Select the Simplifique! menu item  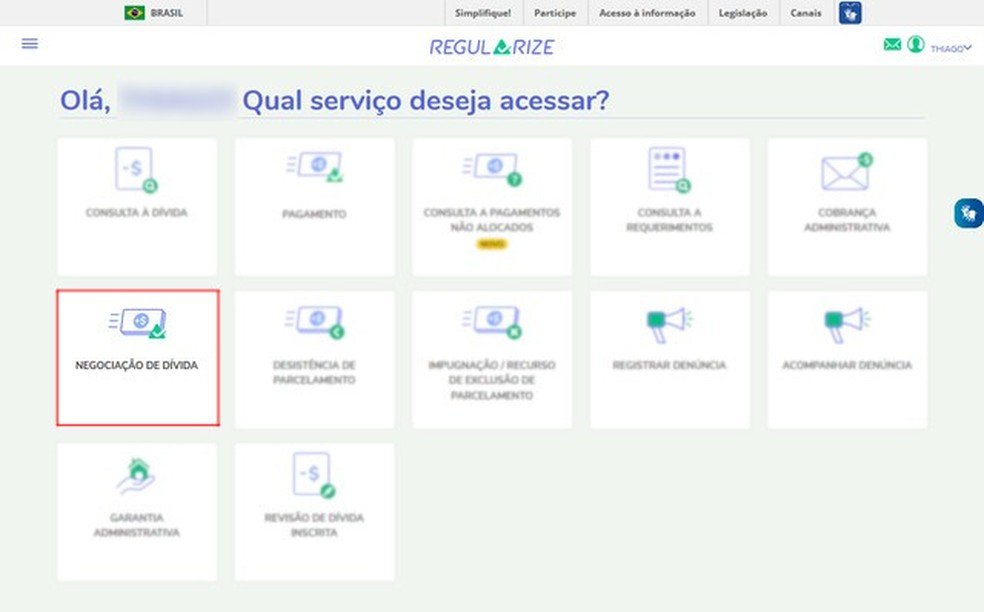click(483, 13)
